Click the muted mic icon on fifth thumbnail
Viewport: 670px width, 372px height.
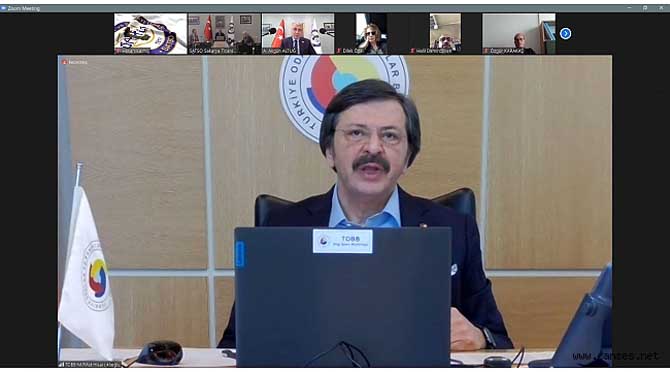[x=413, y=51]
